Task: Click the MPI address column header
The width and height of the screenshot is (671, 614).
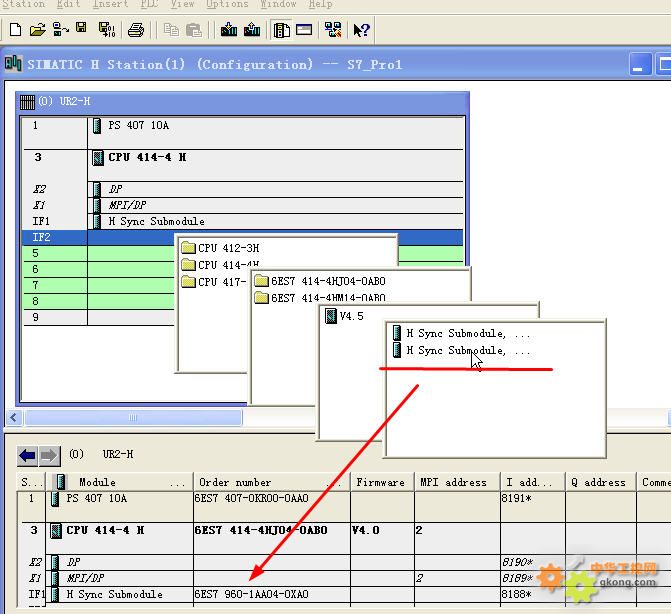Action: (x=457, y=482)
